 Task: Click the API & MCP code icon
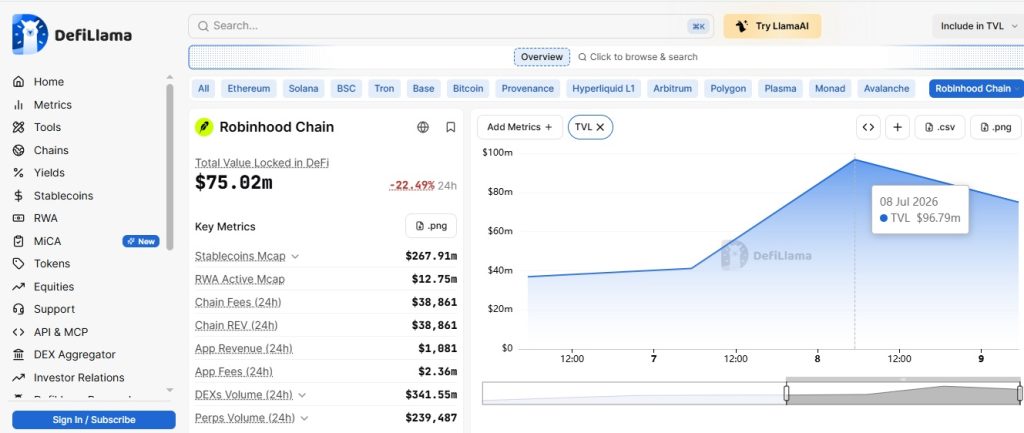click(18, 332)
